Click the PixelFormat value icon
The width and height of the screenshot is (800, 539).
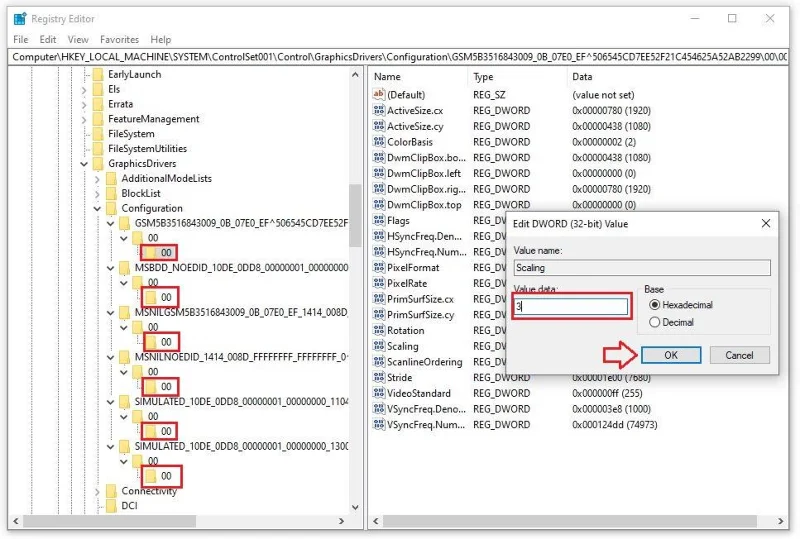378,267
